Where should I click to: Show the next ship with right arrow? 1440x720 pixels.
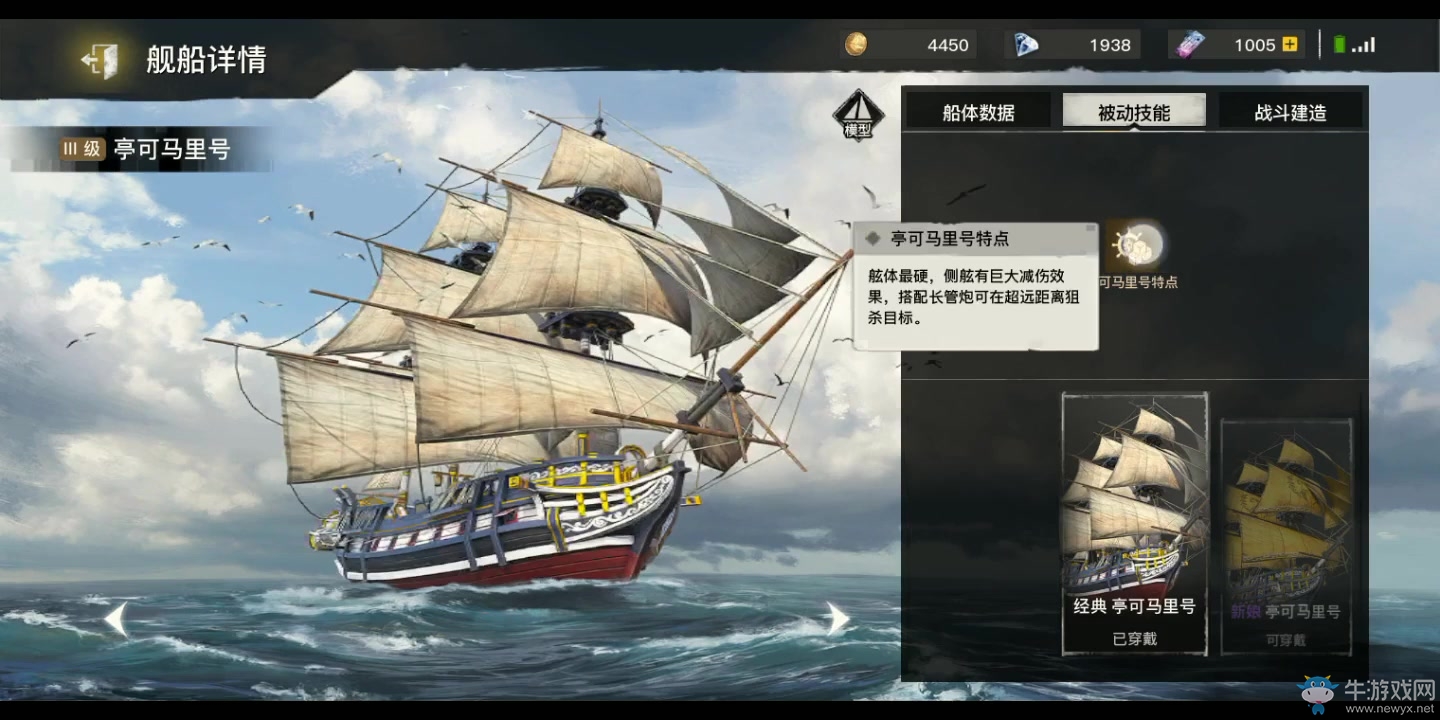838,618
